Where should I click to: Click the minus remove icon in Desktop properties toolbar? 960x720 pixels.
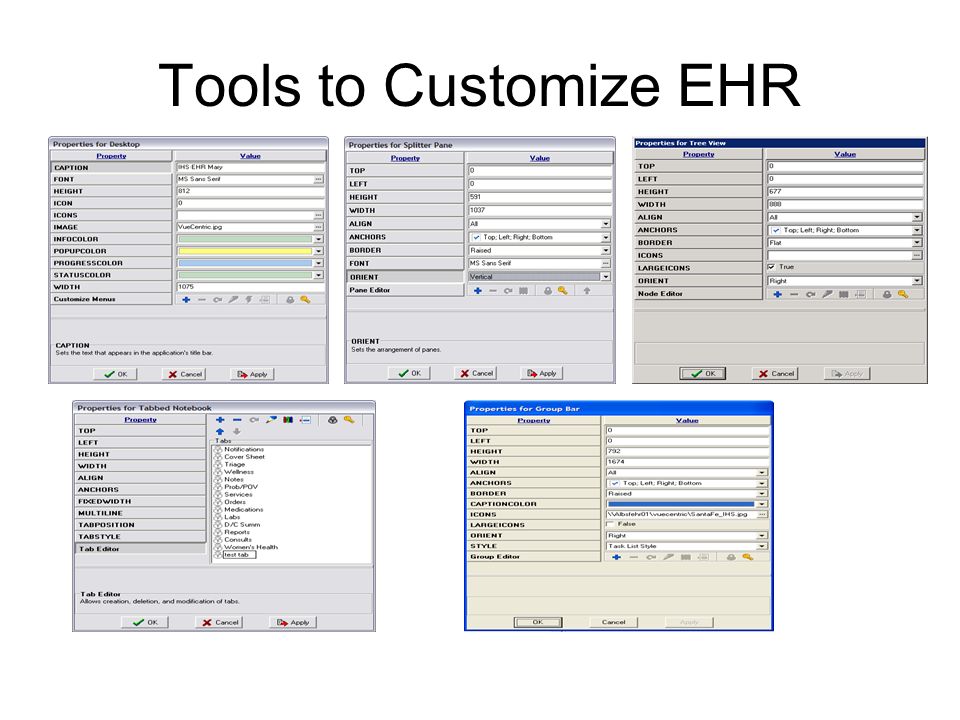(201, 299)
